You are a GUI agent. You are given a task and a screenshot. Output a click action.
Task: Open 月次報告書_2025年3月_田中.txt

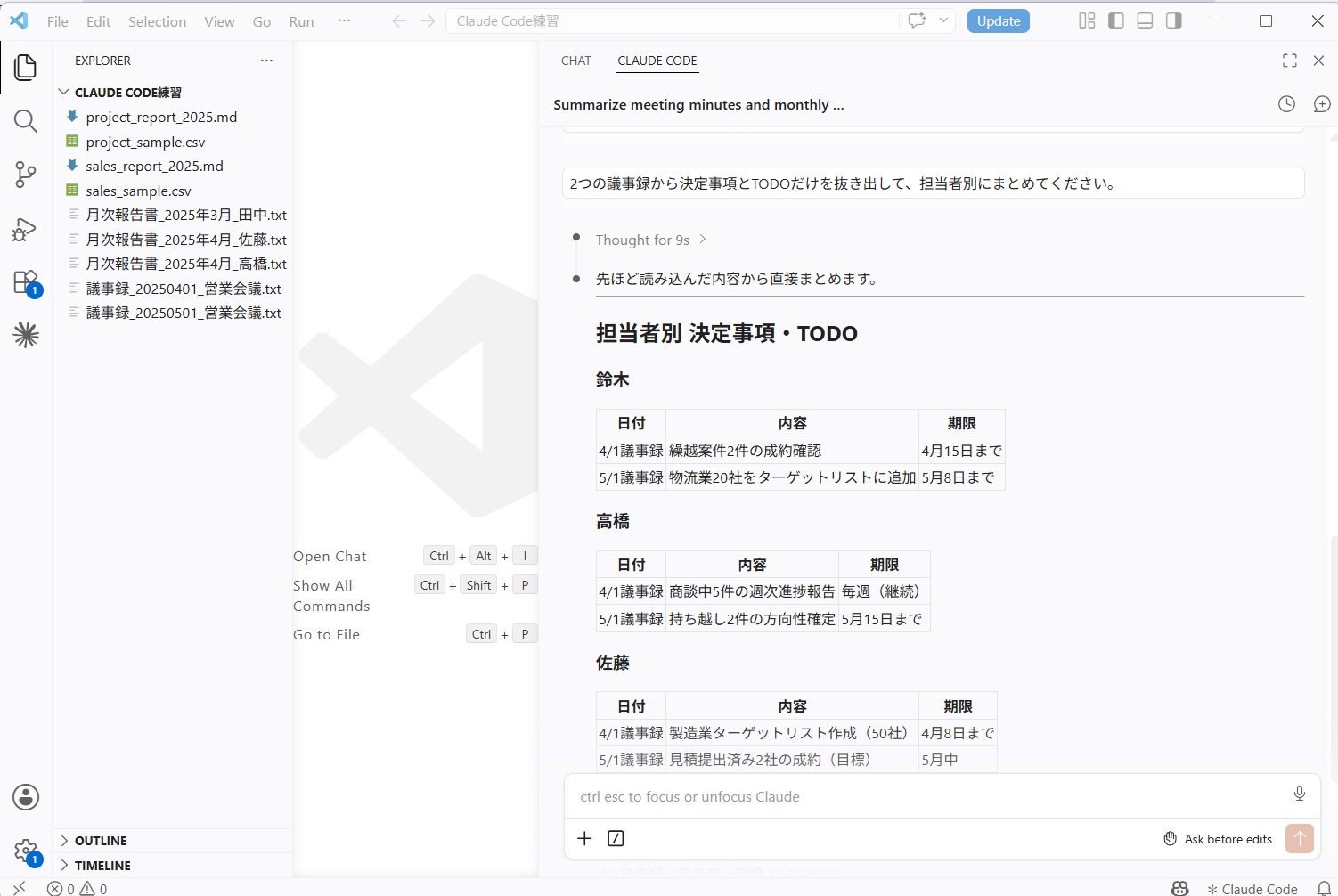click(185, 215)
